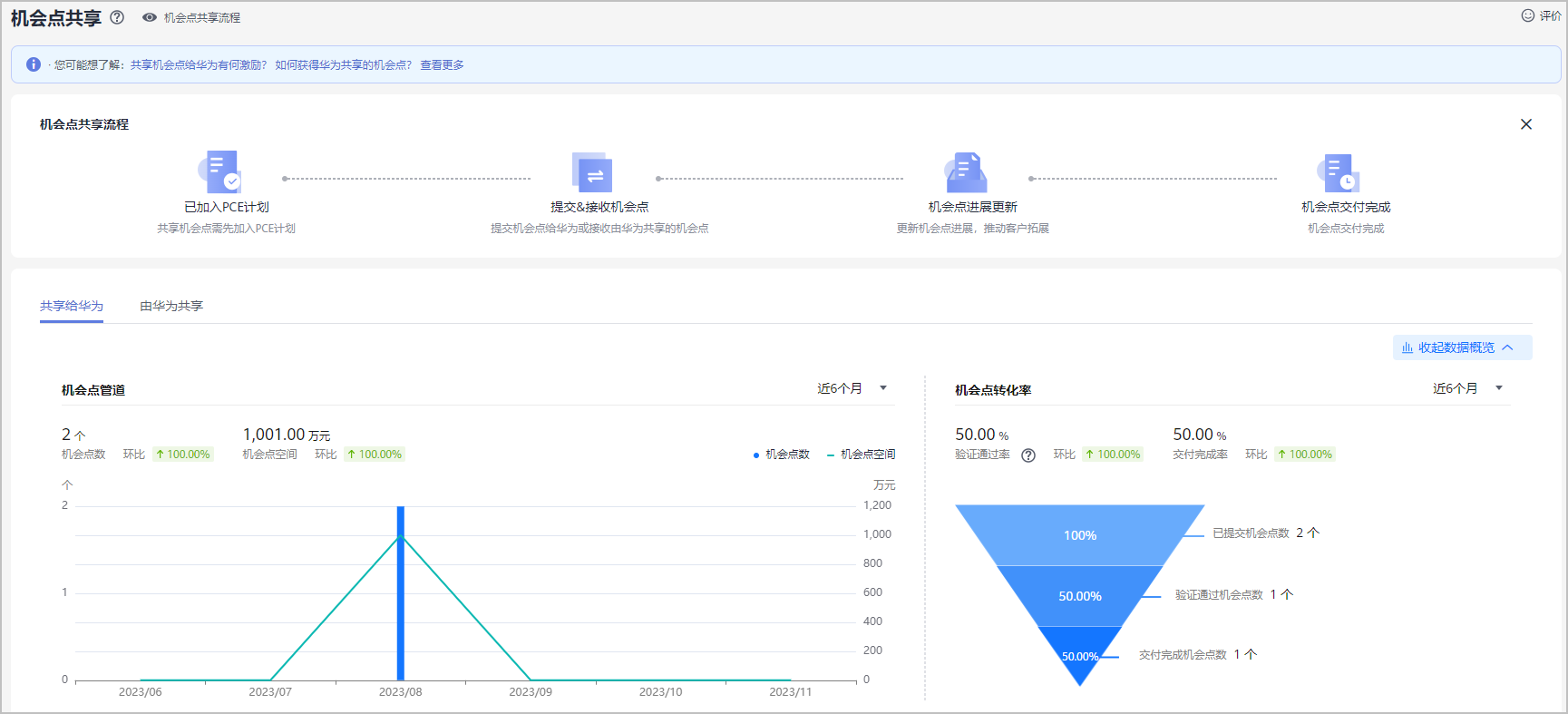Click the 验证通过率 question mark icon
This screenshot has height=714, width=1568.
coord(1028,455)
